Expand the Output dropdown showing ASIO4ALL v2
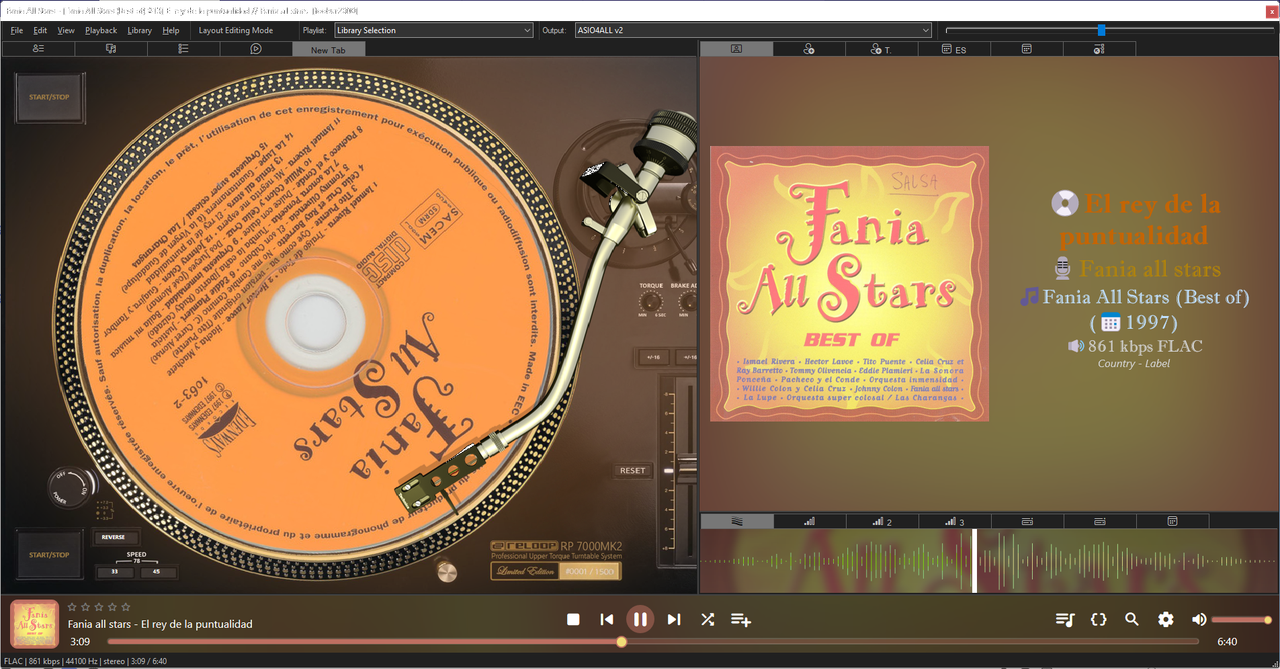The height and width of the screenshot is (669, 1280). coord(752,30)
